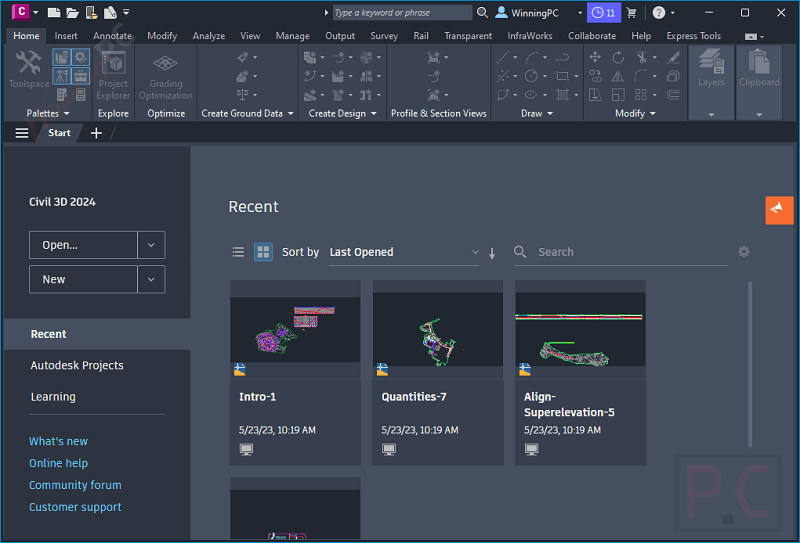Click the Profile icon in Create Design
The height and width of the screenshot is (543, 800).
337,76
